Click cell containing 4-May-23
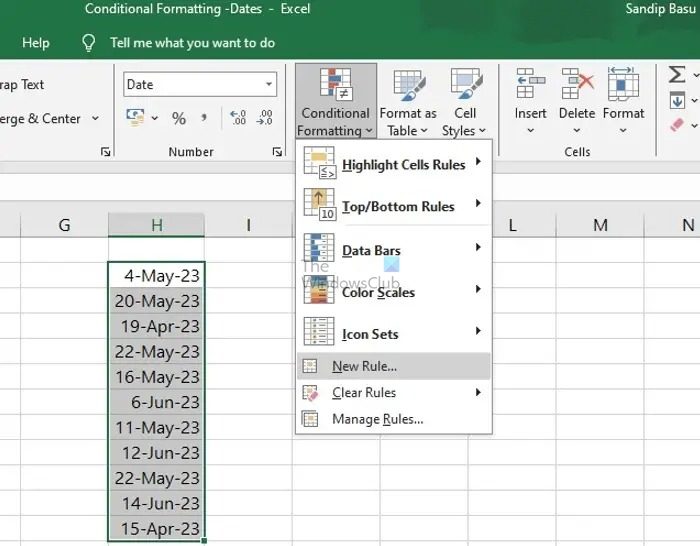Screen dimensions: 700x546 [156, 275]
